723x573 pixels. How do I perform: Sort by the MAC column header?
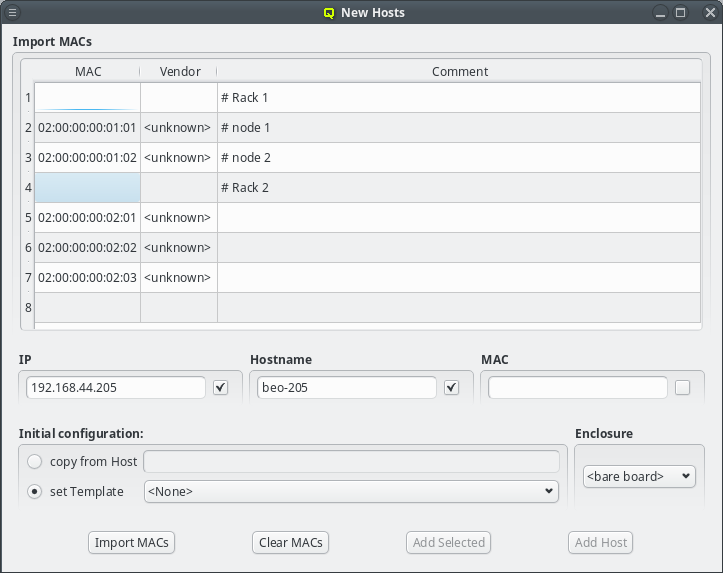coord(88,72)
